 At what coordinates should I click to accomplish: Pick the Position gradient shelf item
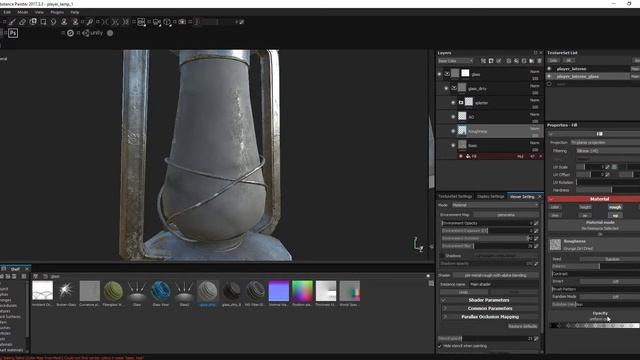pyautogui.click(x=302, y=293)
